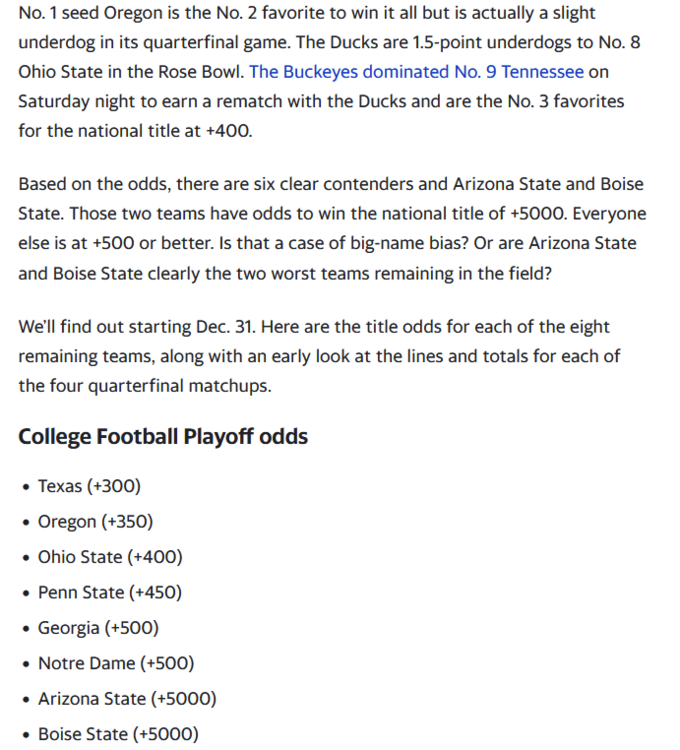Screen dimensions: 680x750
Task: Click the College Football Playoff odds heading
Action: tap(163, 436)
